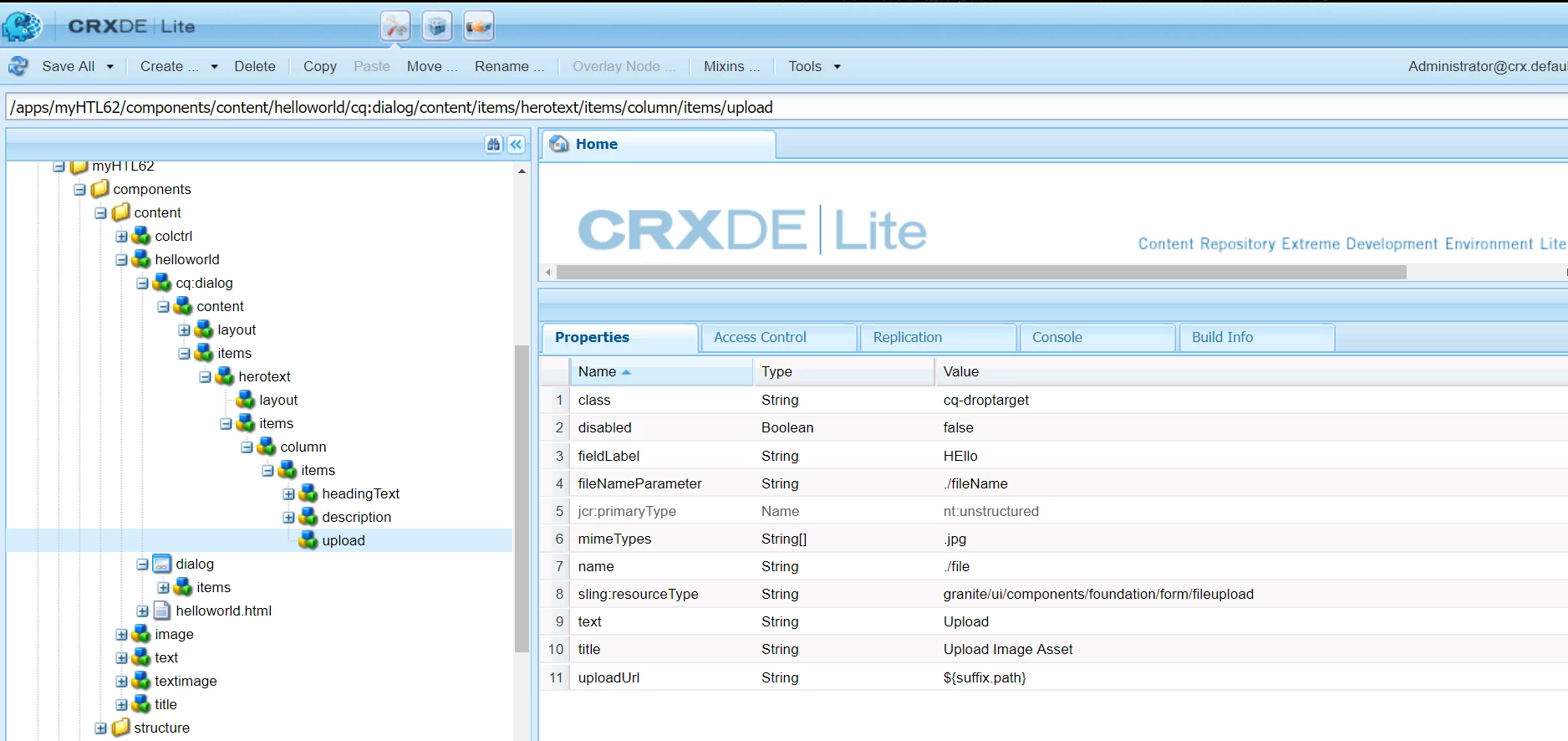Image resolution: width=1568 pixels, height=741 pixels.
Task: Click the tree panel vertical scrollbar thumb
Action: pyautogui.click(x=522, y=498)
